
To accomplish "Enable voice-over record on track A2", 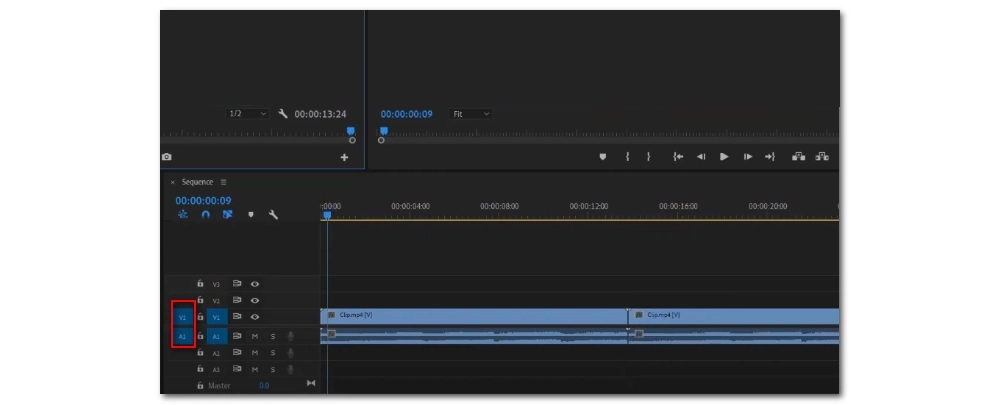I will pos(291,352).
